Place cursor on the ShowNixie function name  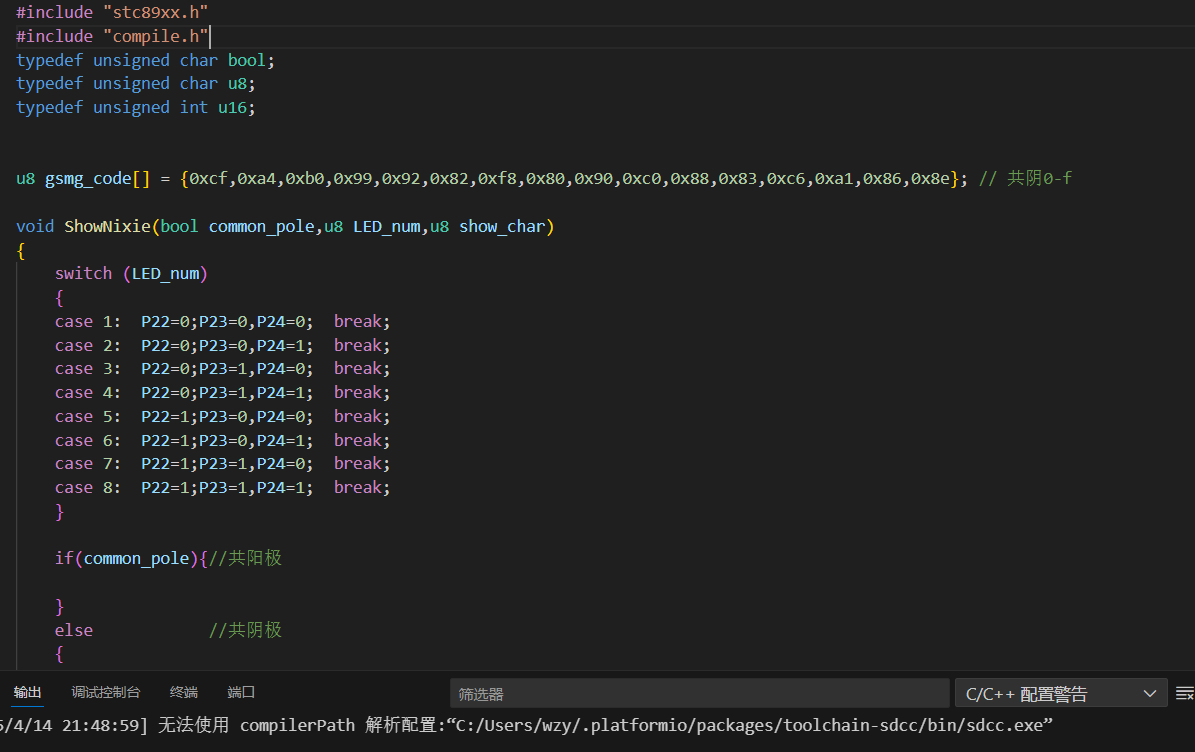point(107,226)
